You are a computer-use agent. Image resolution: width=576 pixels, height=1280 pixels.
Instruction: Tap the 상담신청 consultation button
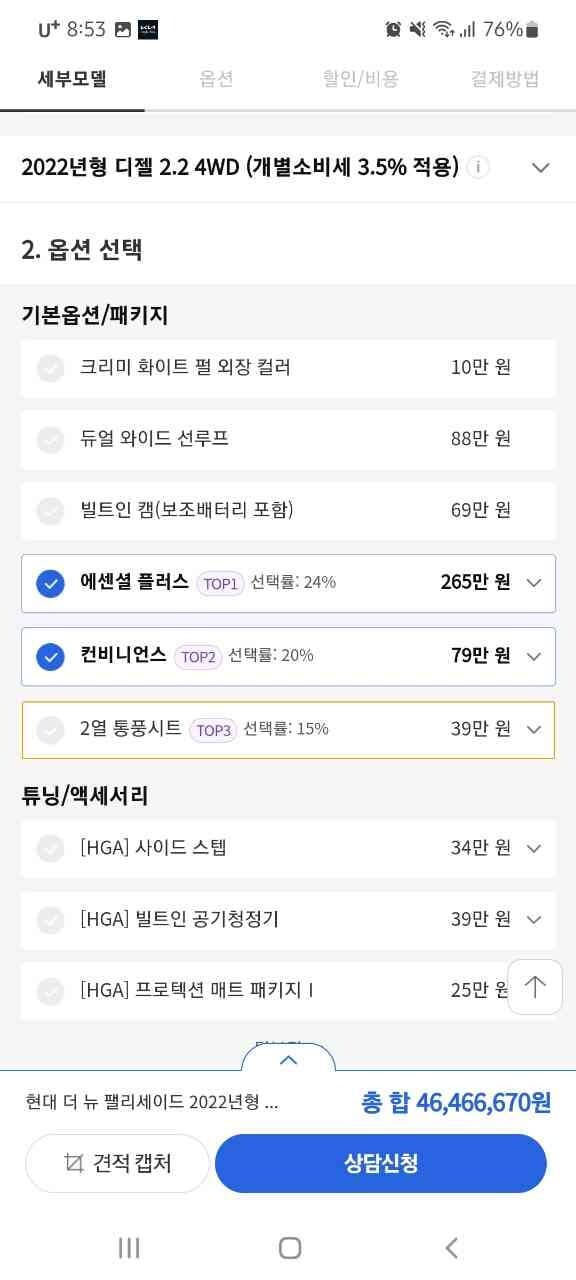[x=380, y=1163]
